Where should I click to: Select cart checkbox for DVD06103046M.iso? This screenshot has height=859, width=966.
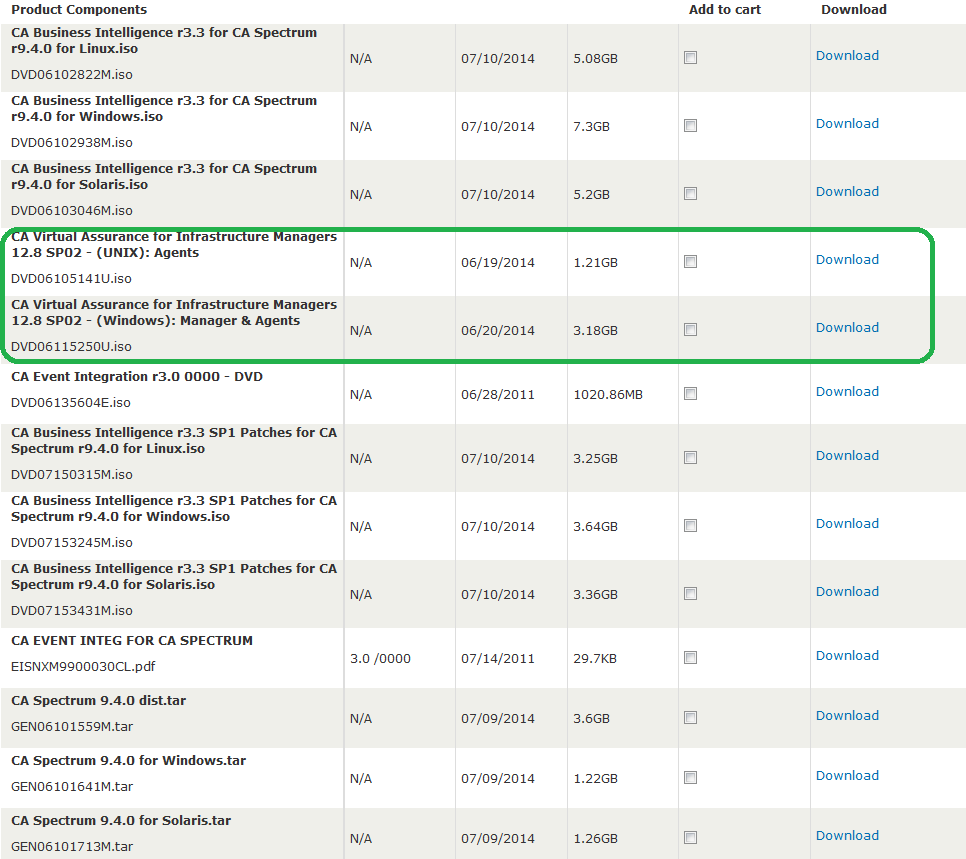690,194
